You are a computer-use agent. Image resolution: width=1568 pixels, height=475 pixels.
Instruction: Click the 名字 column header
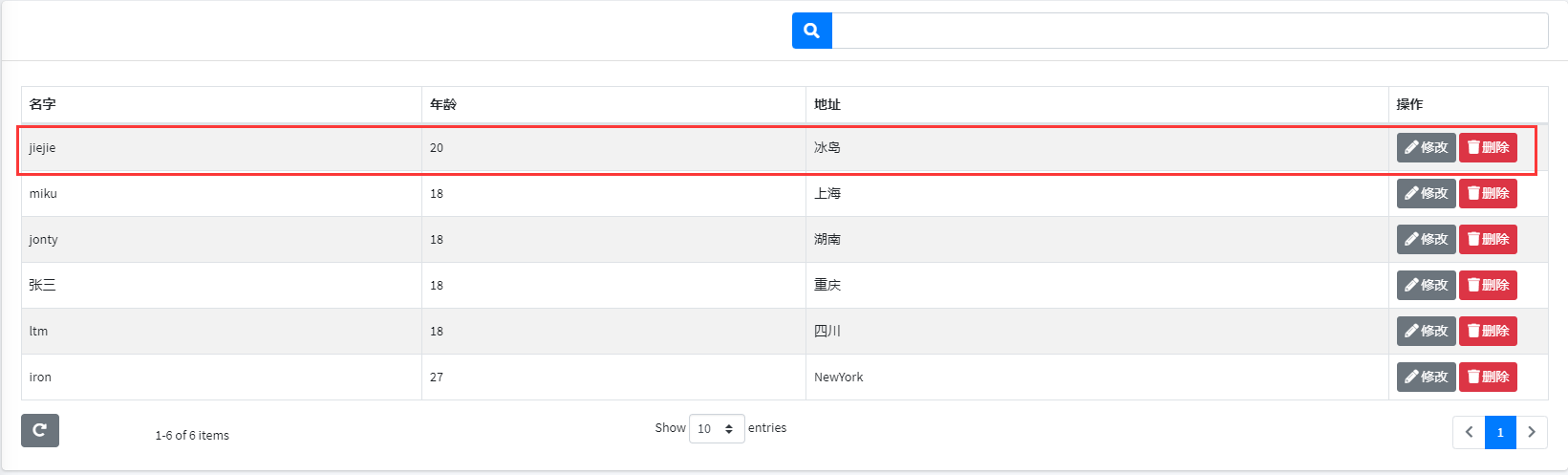coord(43,104)
